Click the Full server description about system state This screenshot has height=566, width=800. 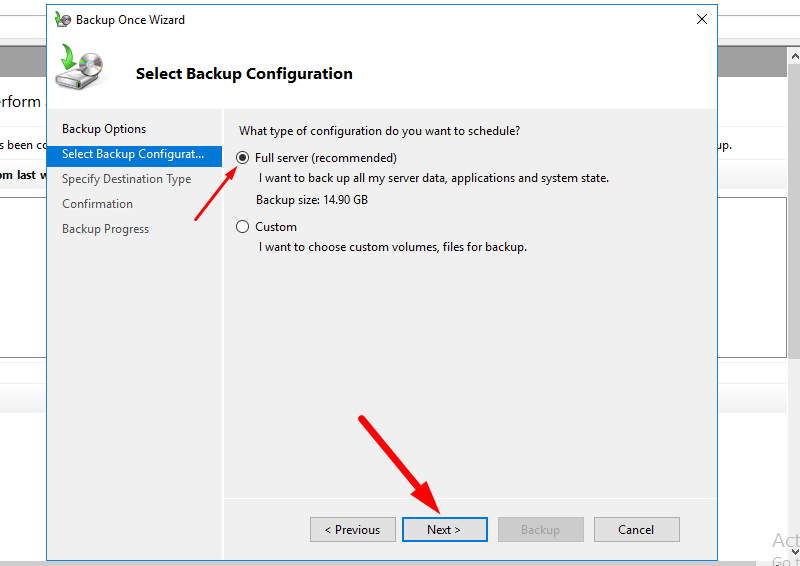(x=433, y=178)
